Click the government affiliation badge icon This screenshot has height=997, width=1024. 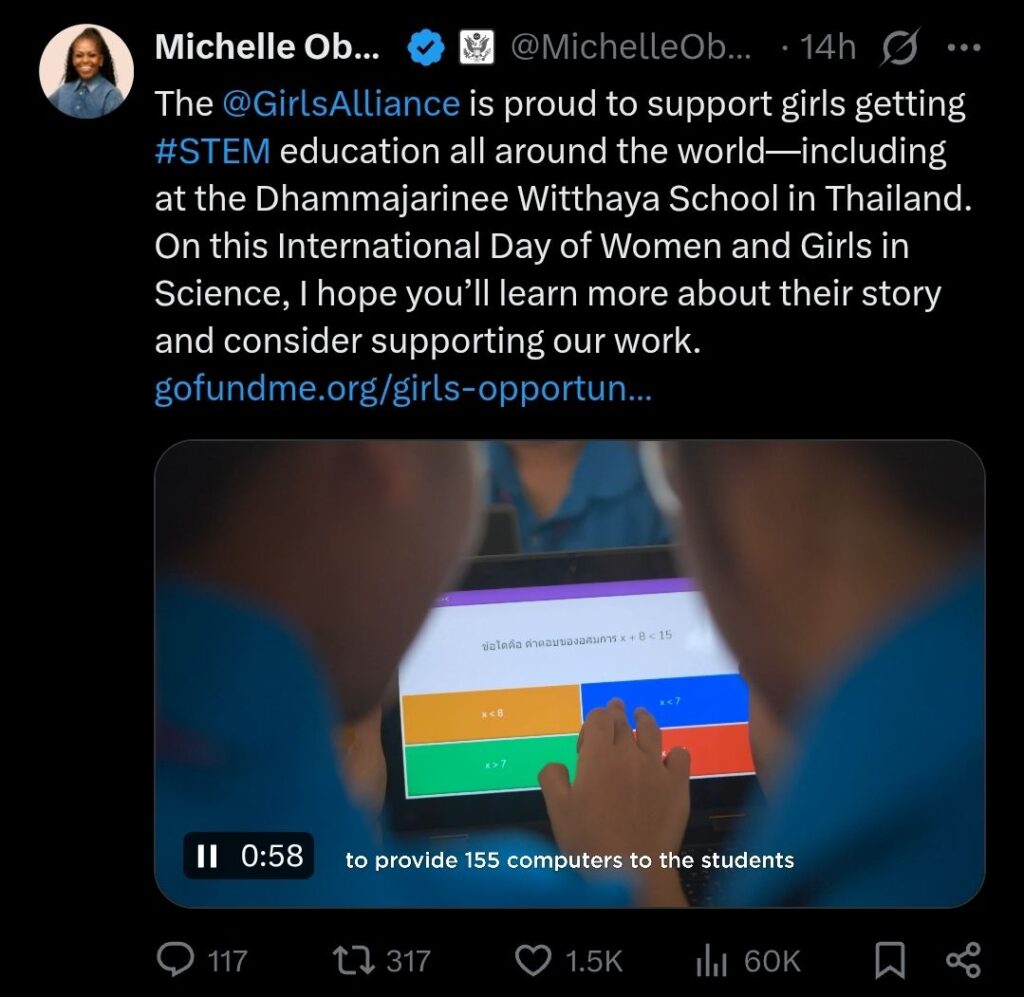click(x=472, y=47)
